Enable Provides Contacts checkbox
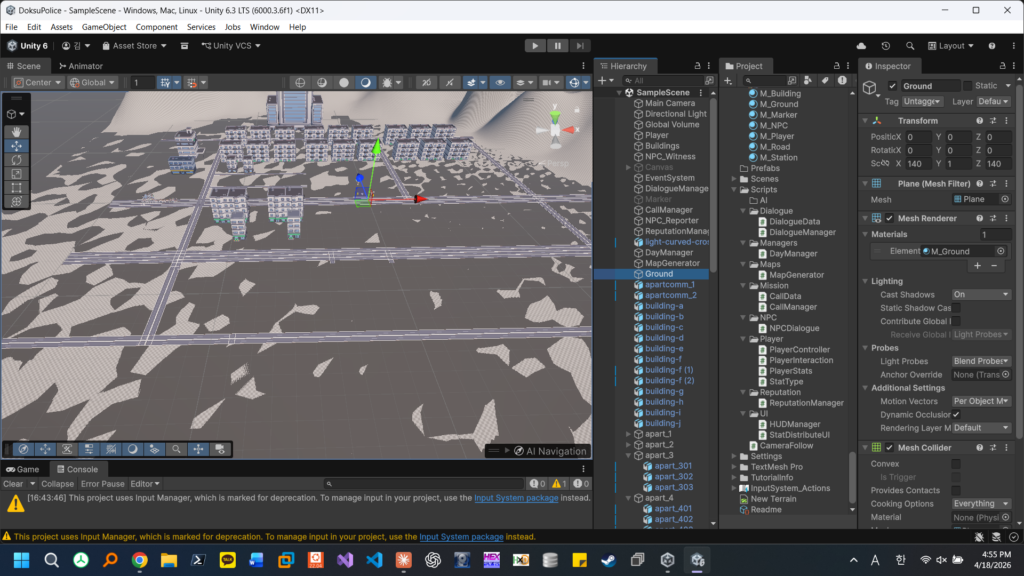The height and width of the screenshot is (576, 1024). tap(956, 490)
